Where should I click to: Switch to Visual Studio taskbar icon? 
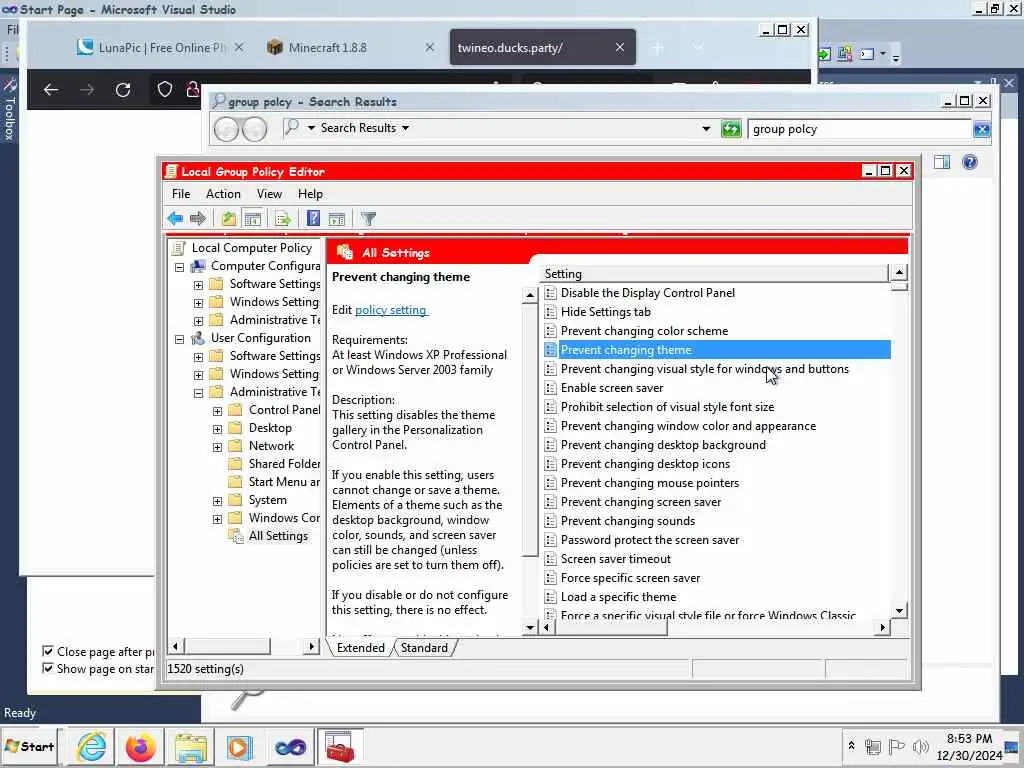[291, 746]
